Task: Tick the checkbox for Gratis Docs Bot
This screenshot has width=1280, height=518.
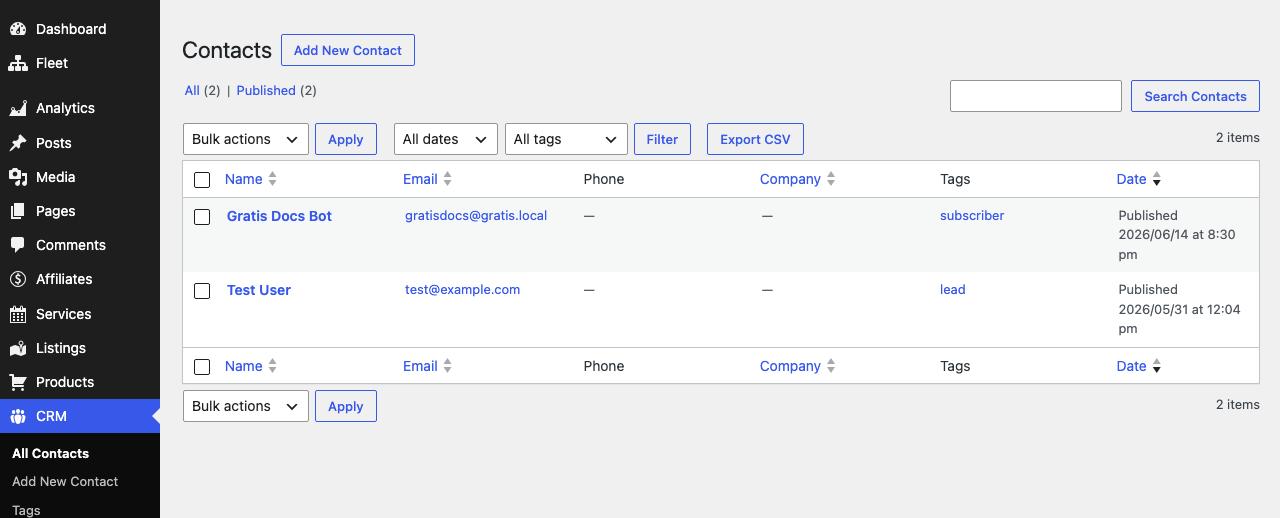Action: [x=202, y=217]
